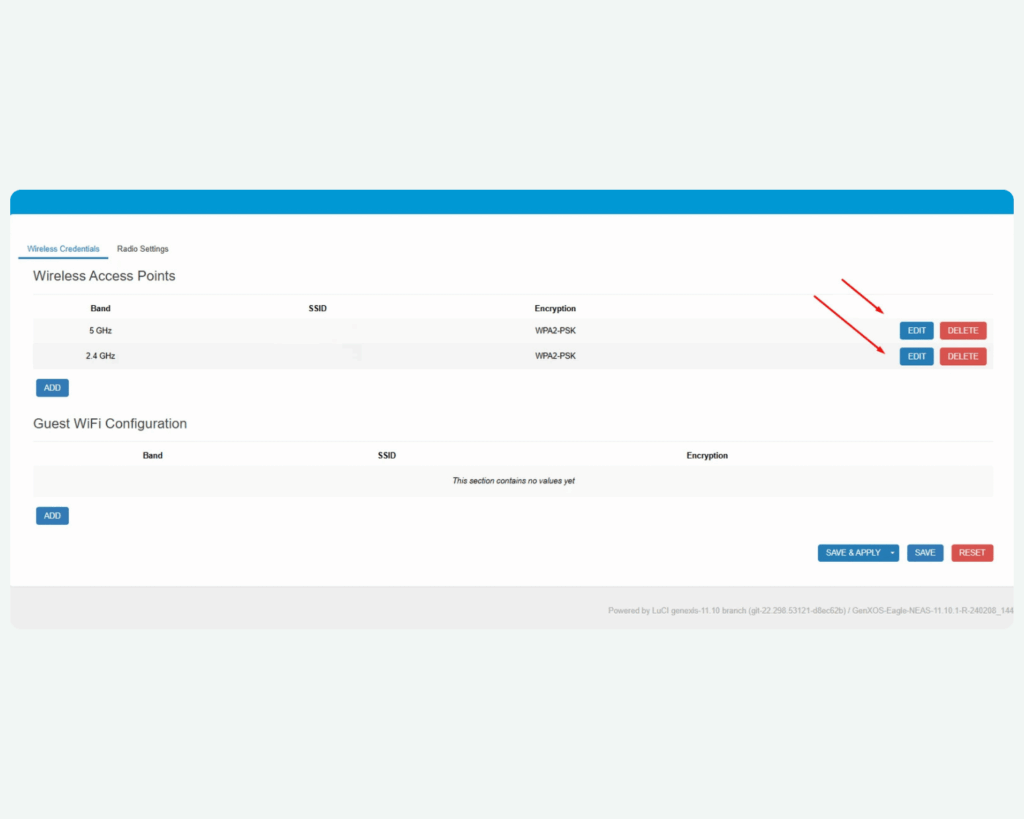
Task: Click the Band header in Guest WiFi table
Action: pos(153,455)
